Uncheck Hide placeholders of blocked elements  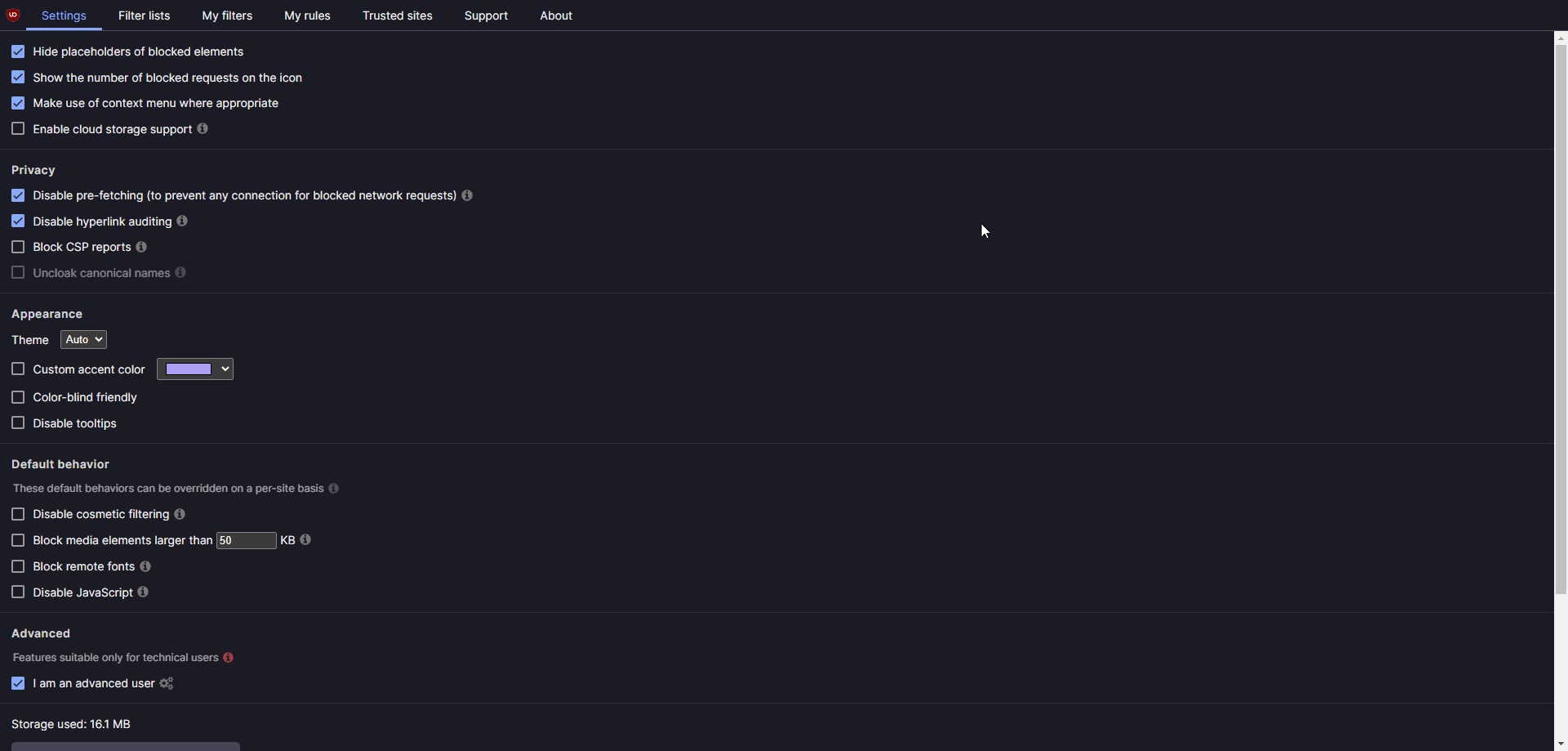tap(18, 51)
